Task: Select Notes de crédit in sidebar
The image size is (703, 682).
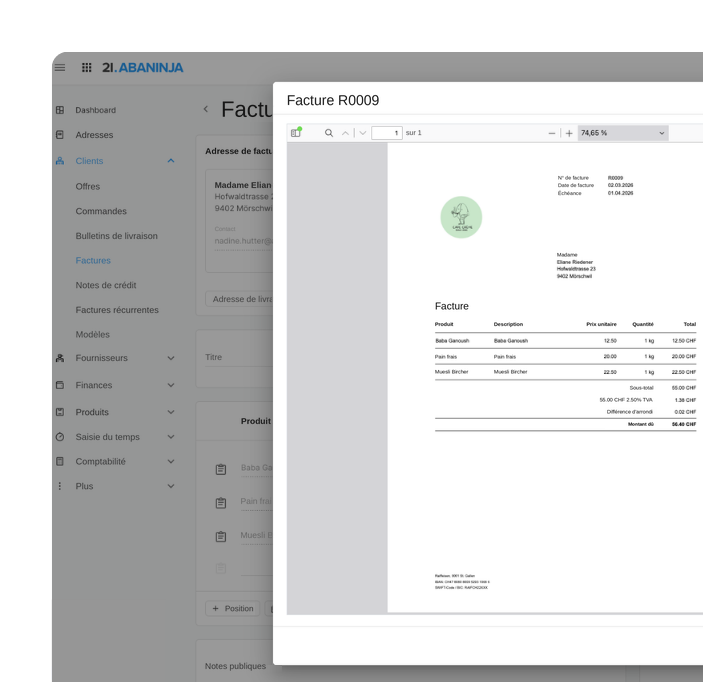Action: [x=106, y=285]
